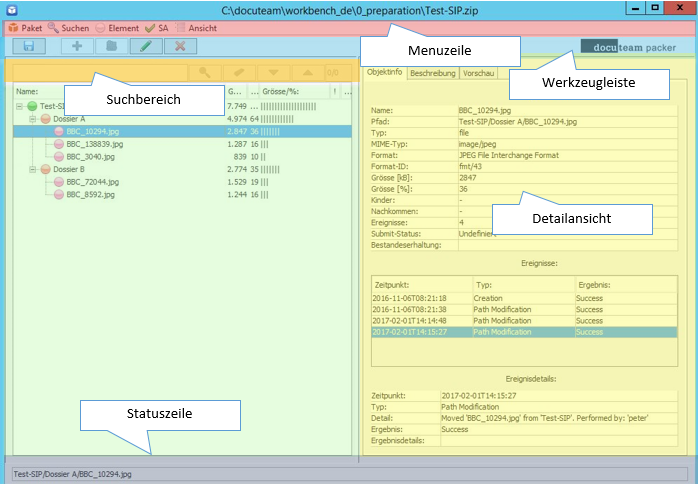Viewport: 698px width, 484px height.
Task: Select BBC_72044.jpg in the tree
Action: (92, 182)
